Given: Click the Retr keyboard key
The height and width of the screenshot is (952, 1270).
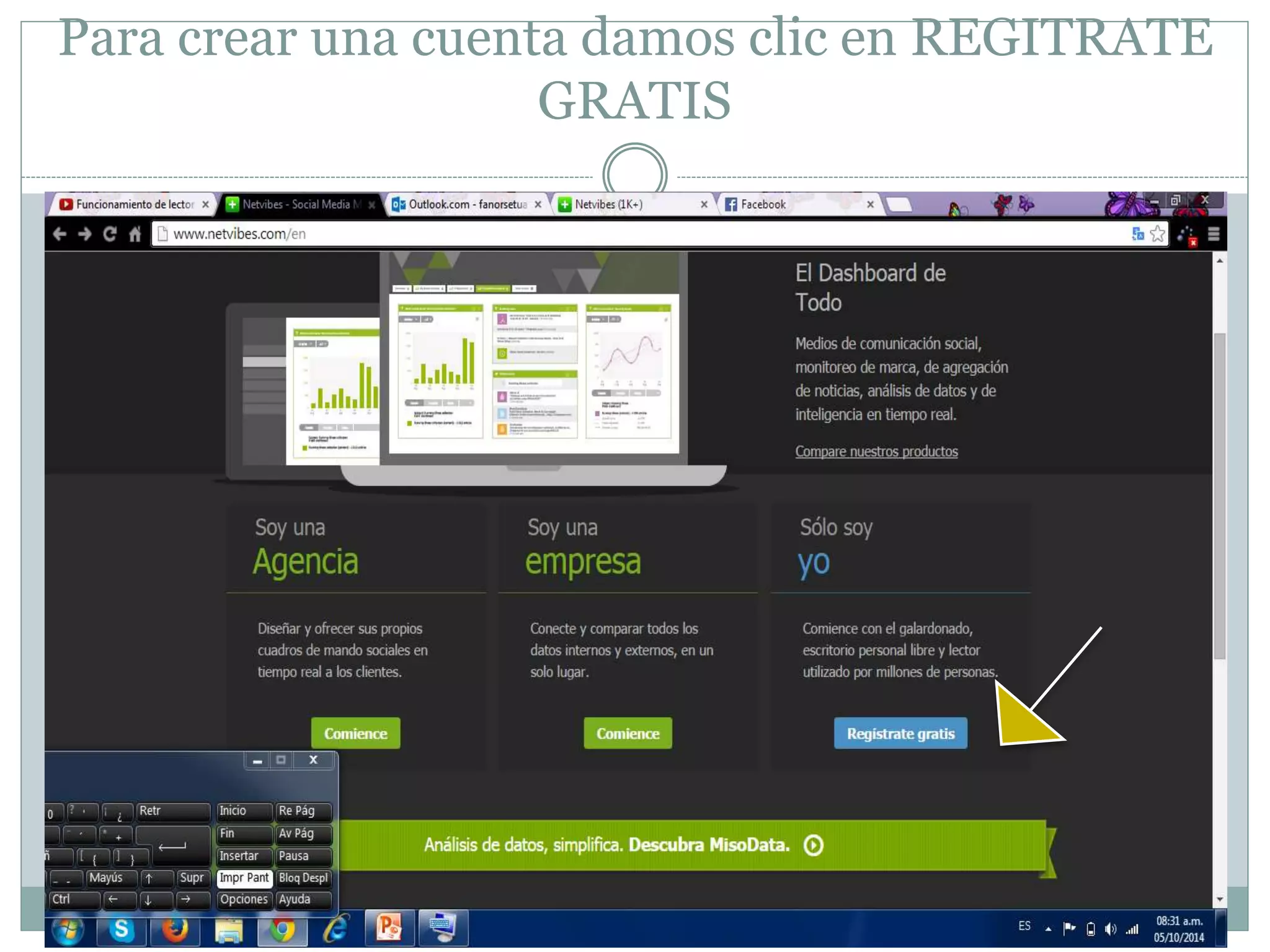Looking at the screenshot, I should pos(173,811).
